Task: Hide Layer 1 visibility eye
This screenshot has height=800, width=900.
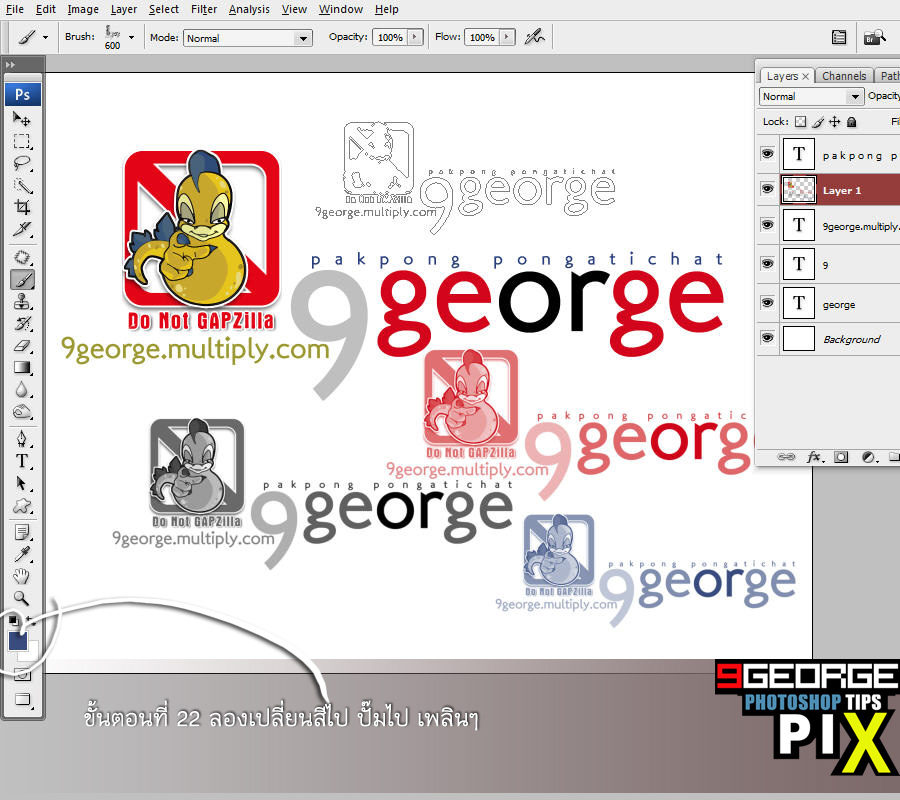Action: coord(767,189)
